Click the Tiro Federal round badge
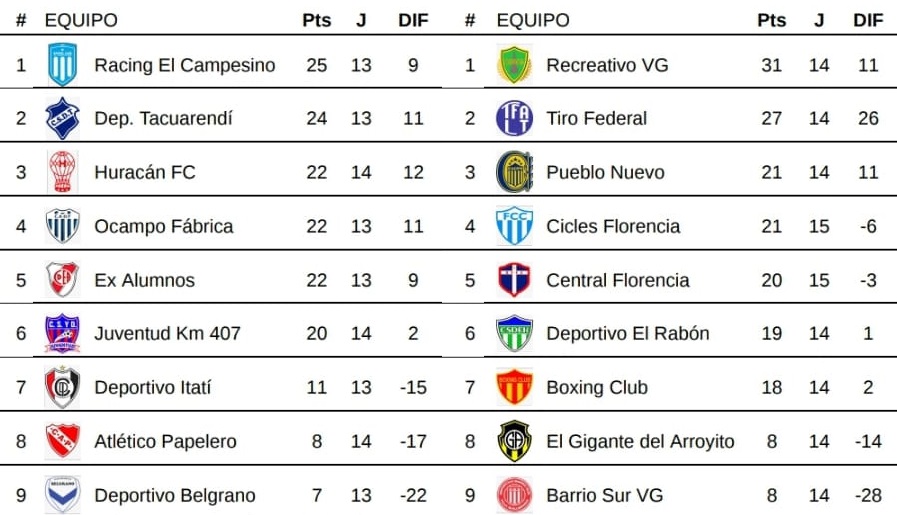This screenshot has width=897, height=515. pyautogui.click(x=515, y=118)
